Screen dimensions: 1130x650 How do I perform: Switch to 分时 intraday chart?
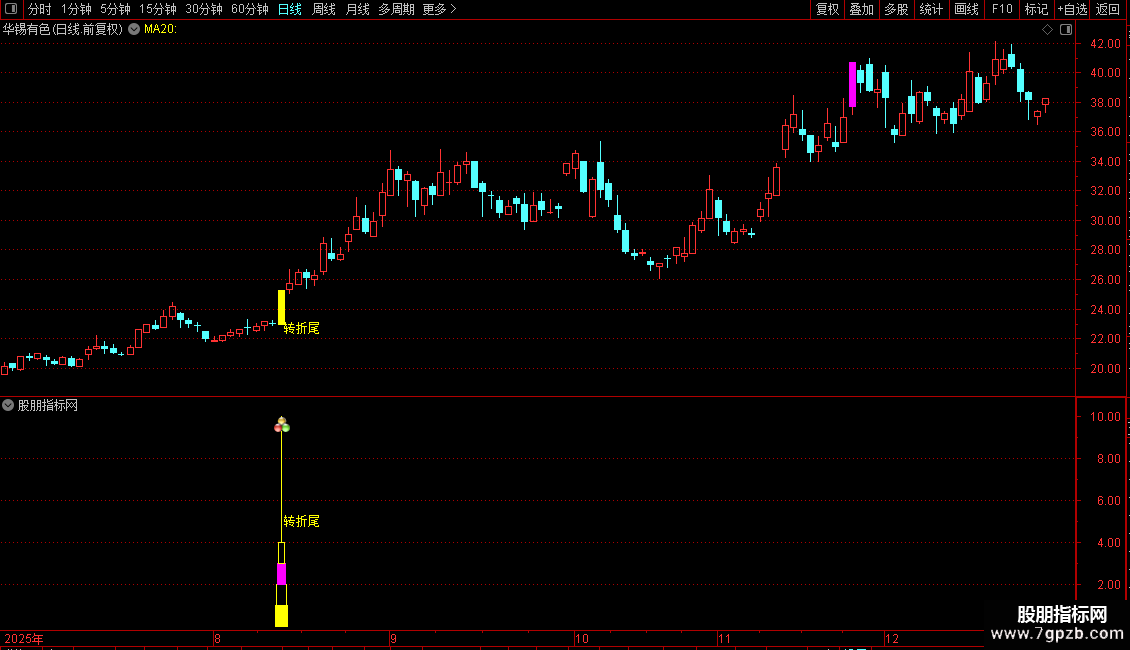pos(40,9)
